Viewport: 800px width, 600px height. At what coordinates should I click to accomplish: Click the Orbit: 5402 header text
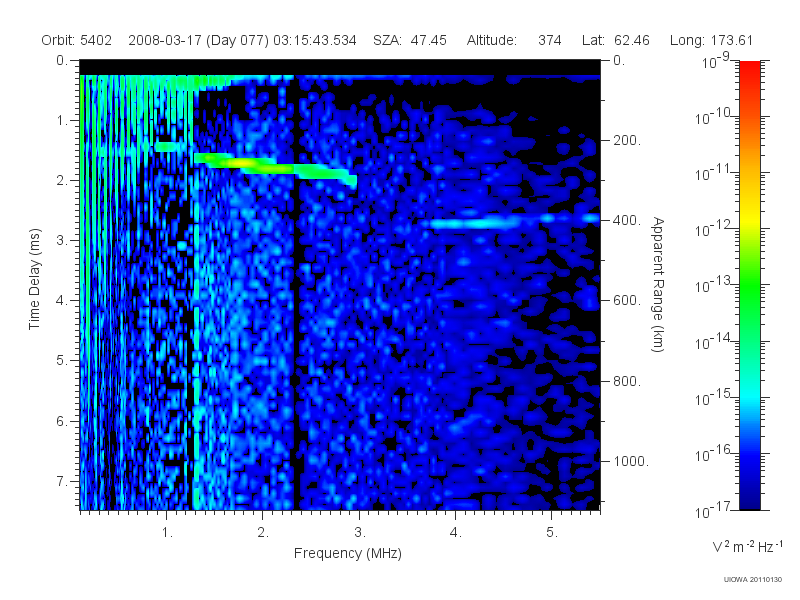pos(77,40)
